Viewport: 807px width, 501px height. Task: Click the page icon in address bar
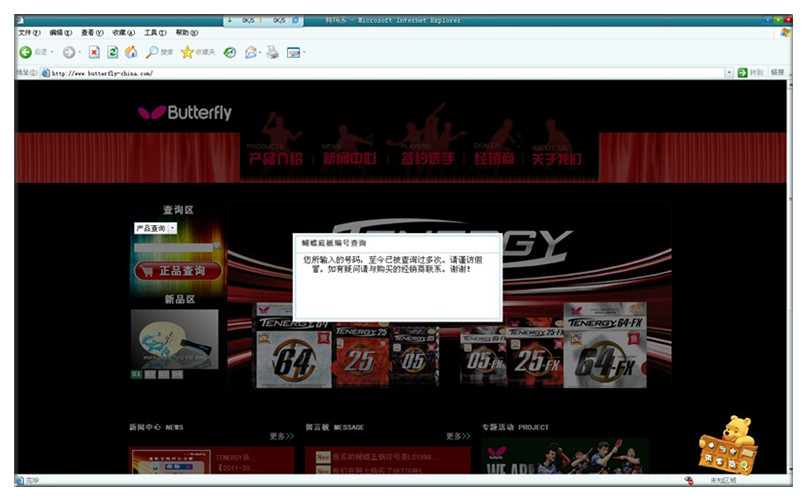[45, 73]
